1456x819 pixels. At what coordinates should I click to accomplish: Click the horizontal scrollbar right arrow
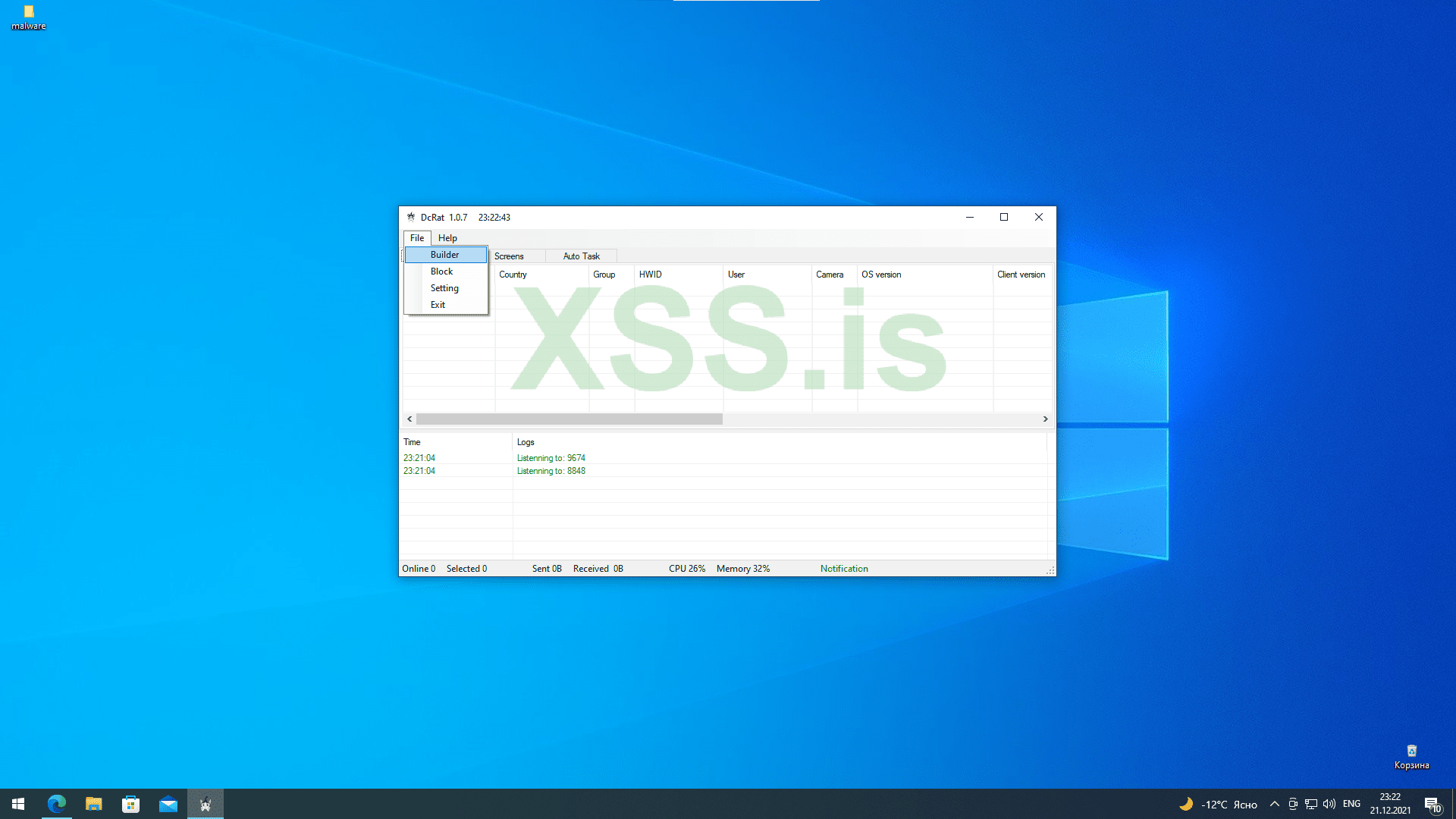pyautogui.click(x=1045, y=419)
